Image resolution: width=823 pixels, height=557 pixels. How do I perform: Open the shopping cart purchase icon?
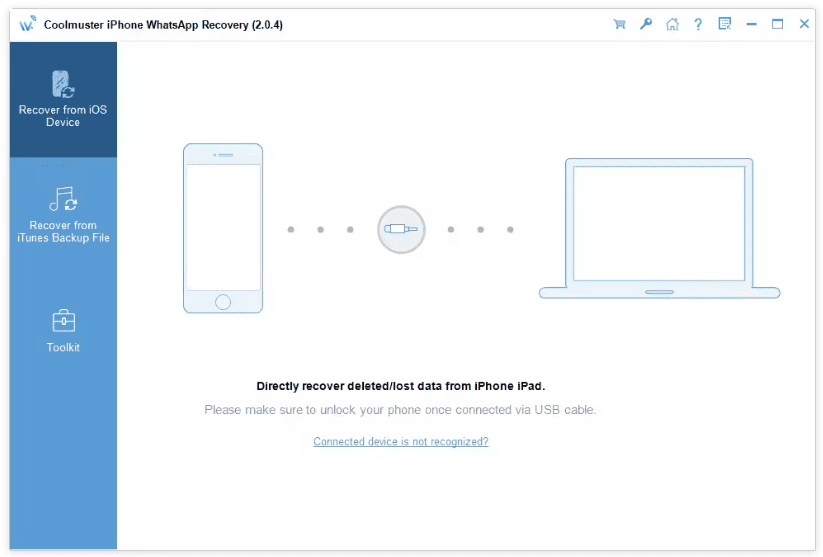619,24
